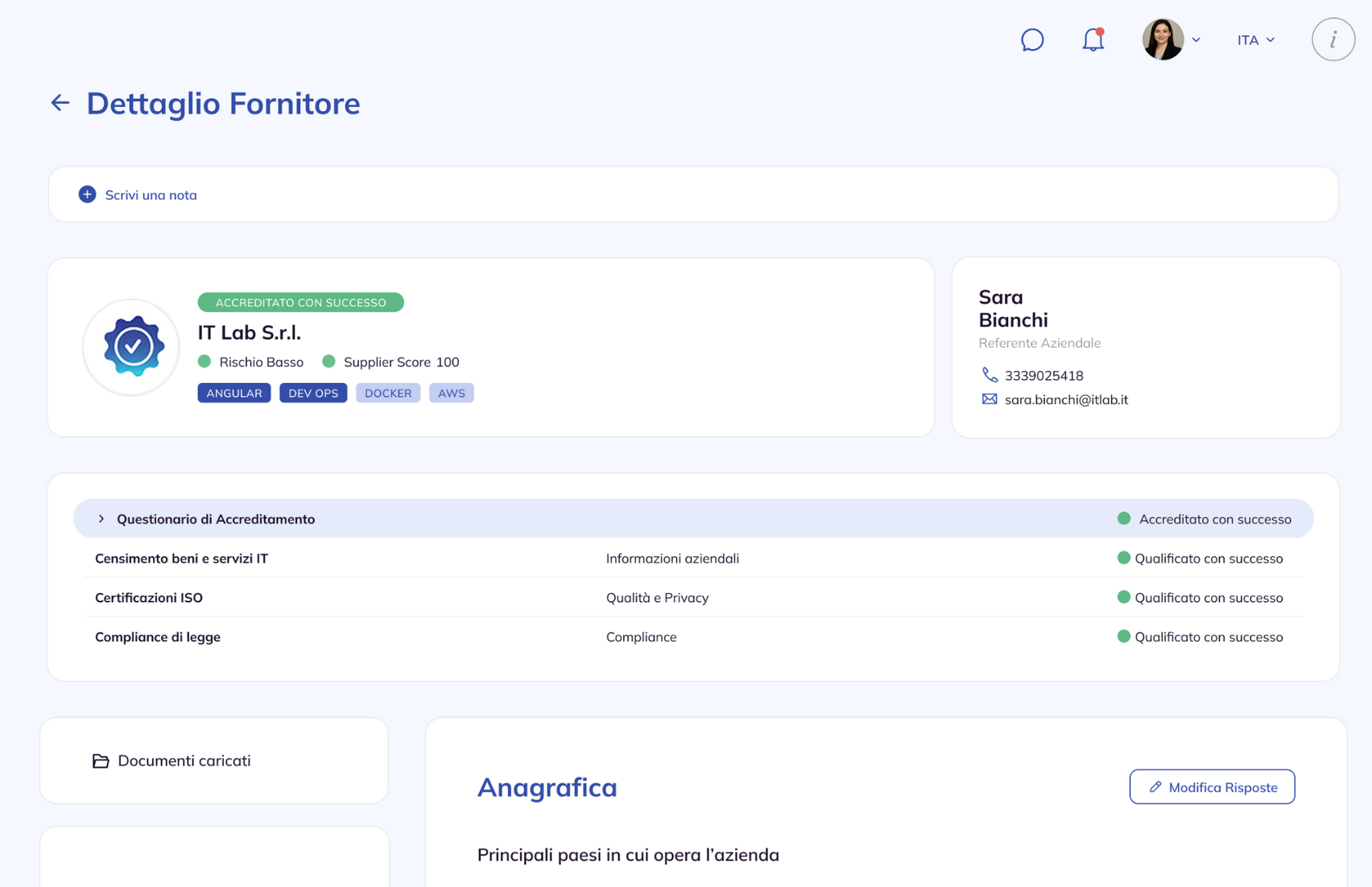
Task: Open the ITA language dropdown
Action: [1255, 40]
